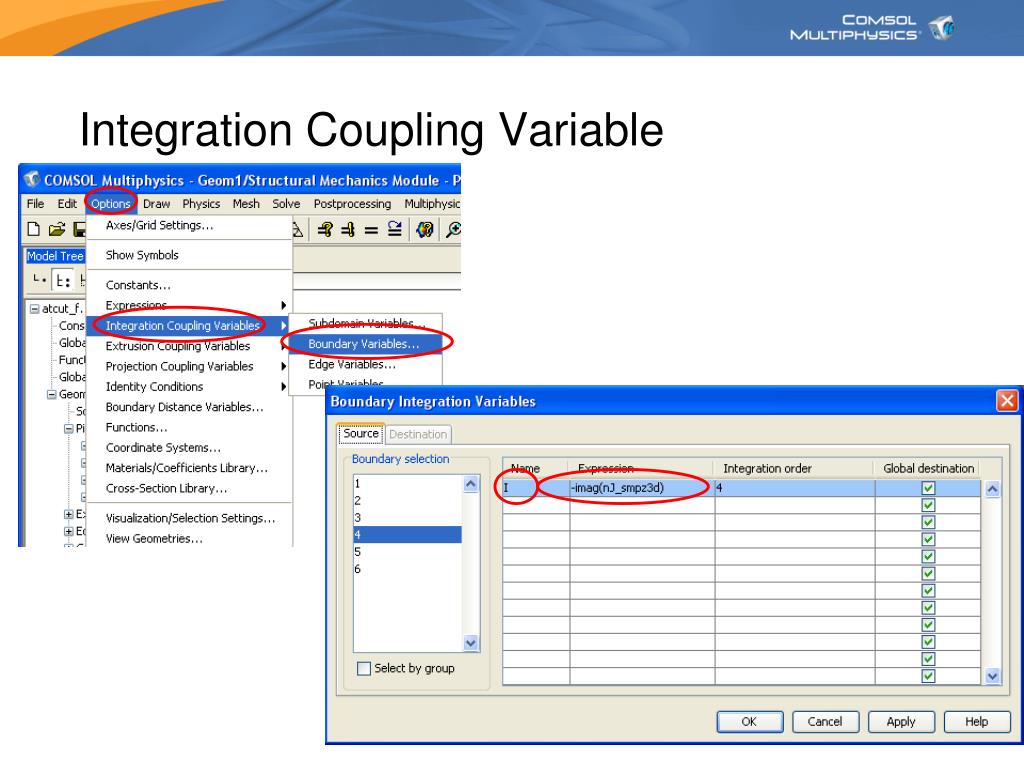Screen dimensions: 1024x768
Task: Click the detail tree view icon
Action: point(63,281)
